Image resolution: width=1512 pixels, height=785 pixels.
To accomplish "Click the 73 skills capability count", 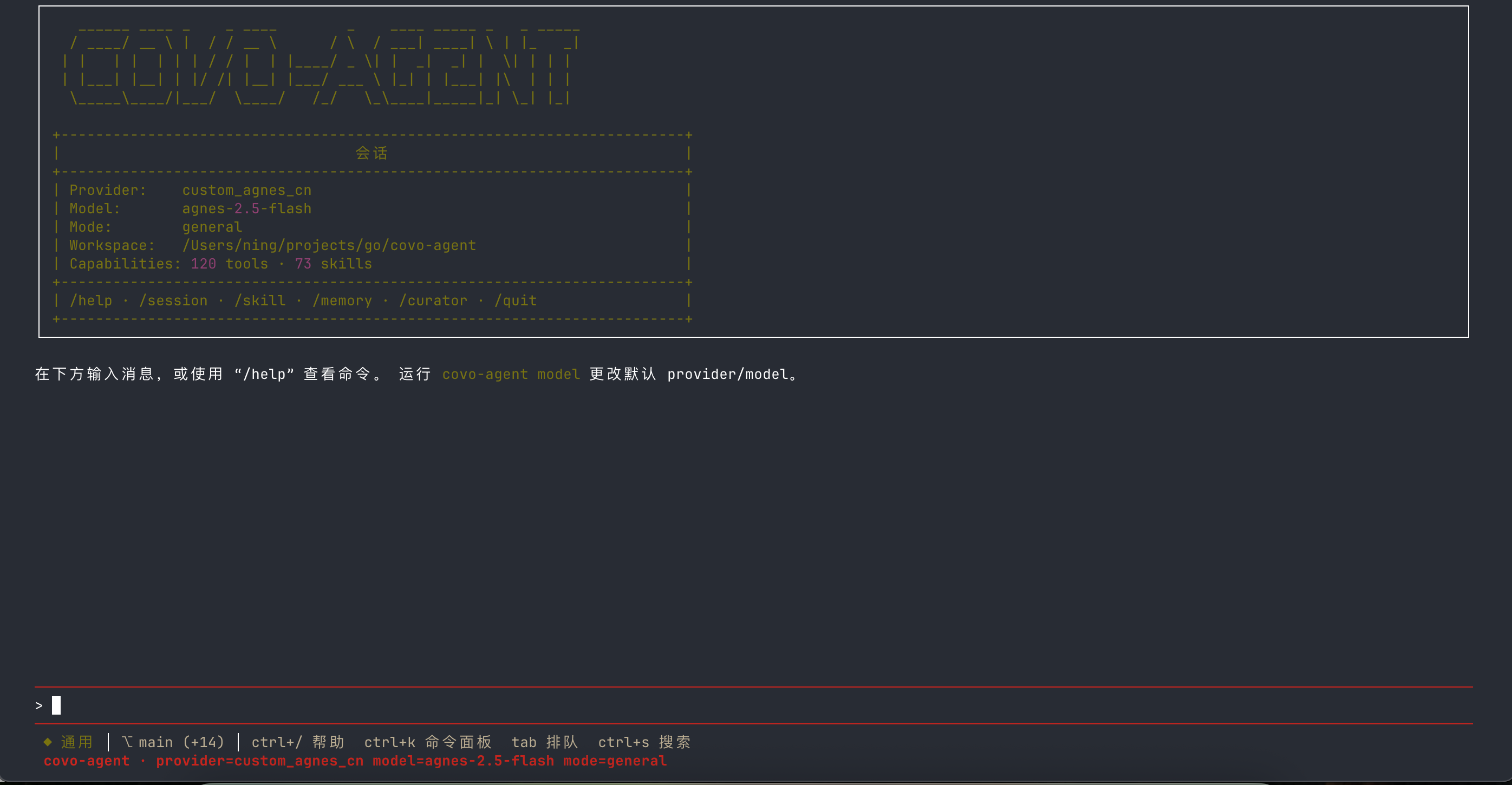I will coord(334,264).
